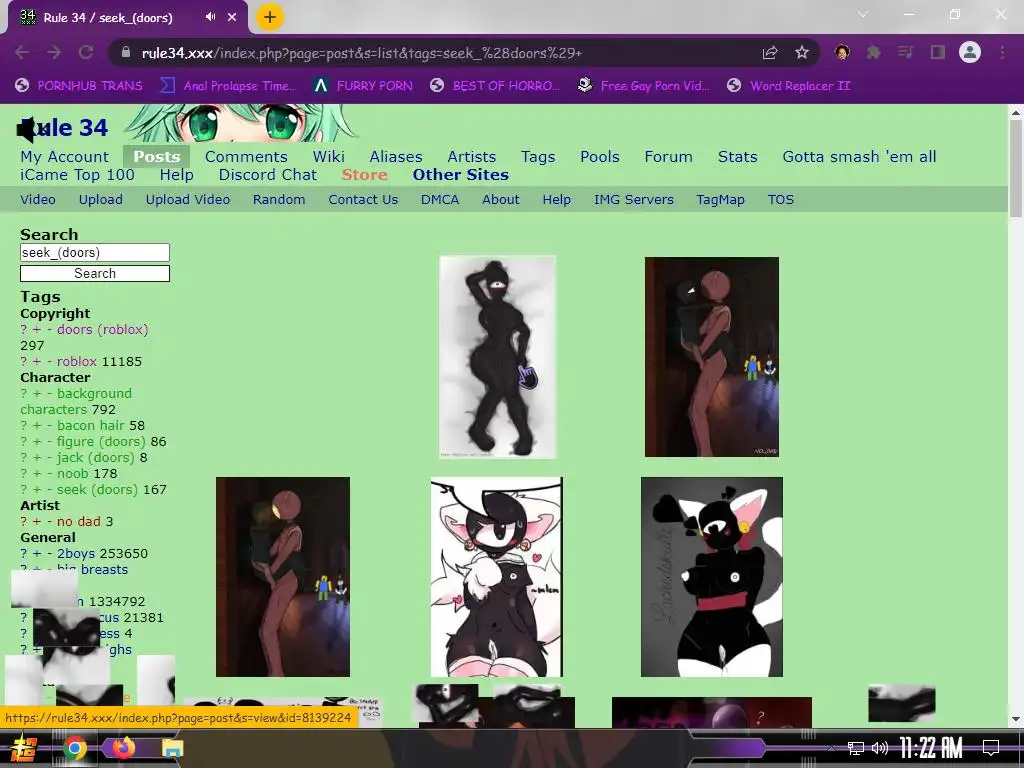Open the My Account menu item

[x=64, y=157]
